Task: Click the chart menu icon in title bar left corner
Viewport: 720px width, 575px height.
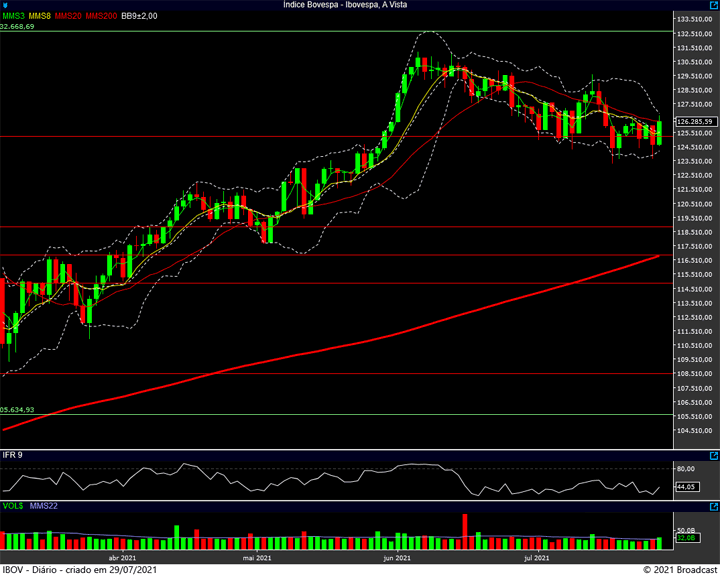Action: coord(5,5)
